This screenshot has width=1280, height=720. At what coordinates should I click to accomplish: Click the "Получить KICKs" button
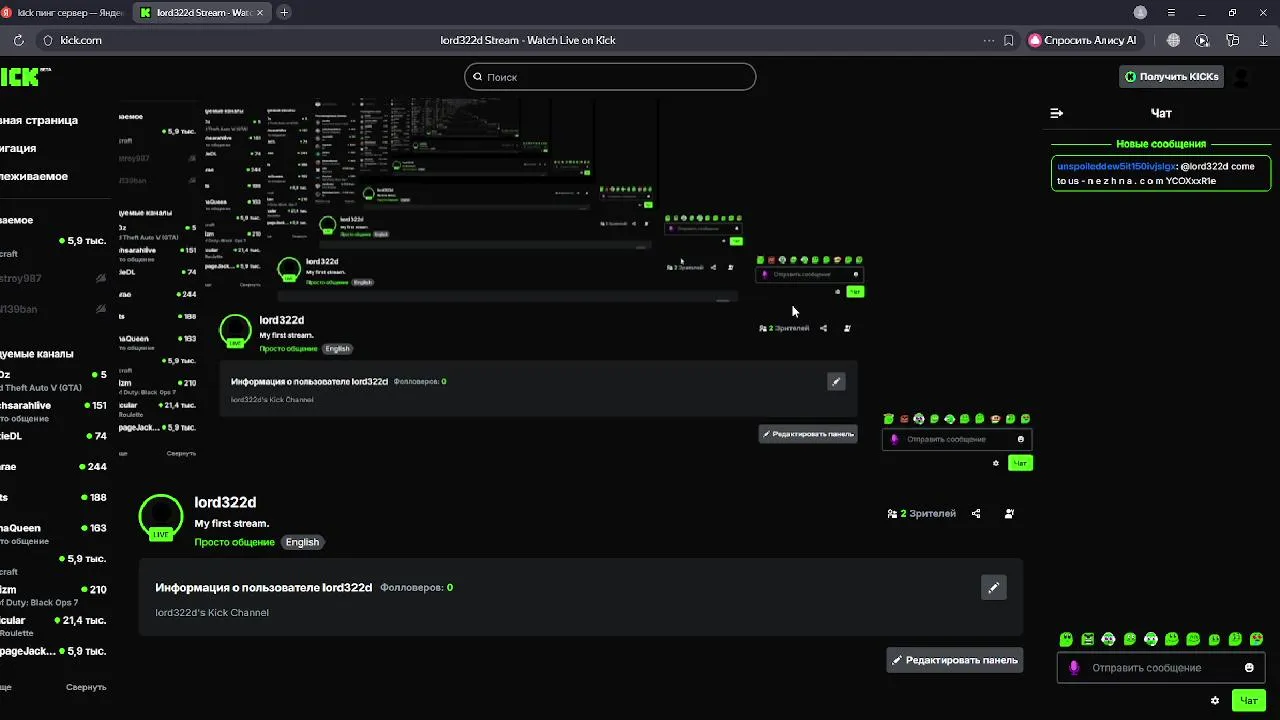(1171, 76)
